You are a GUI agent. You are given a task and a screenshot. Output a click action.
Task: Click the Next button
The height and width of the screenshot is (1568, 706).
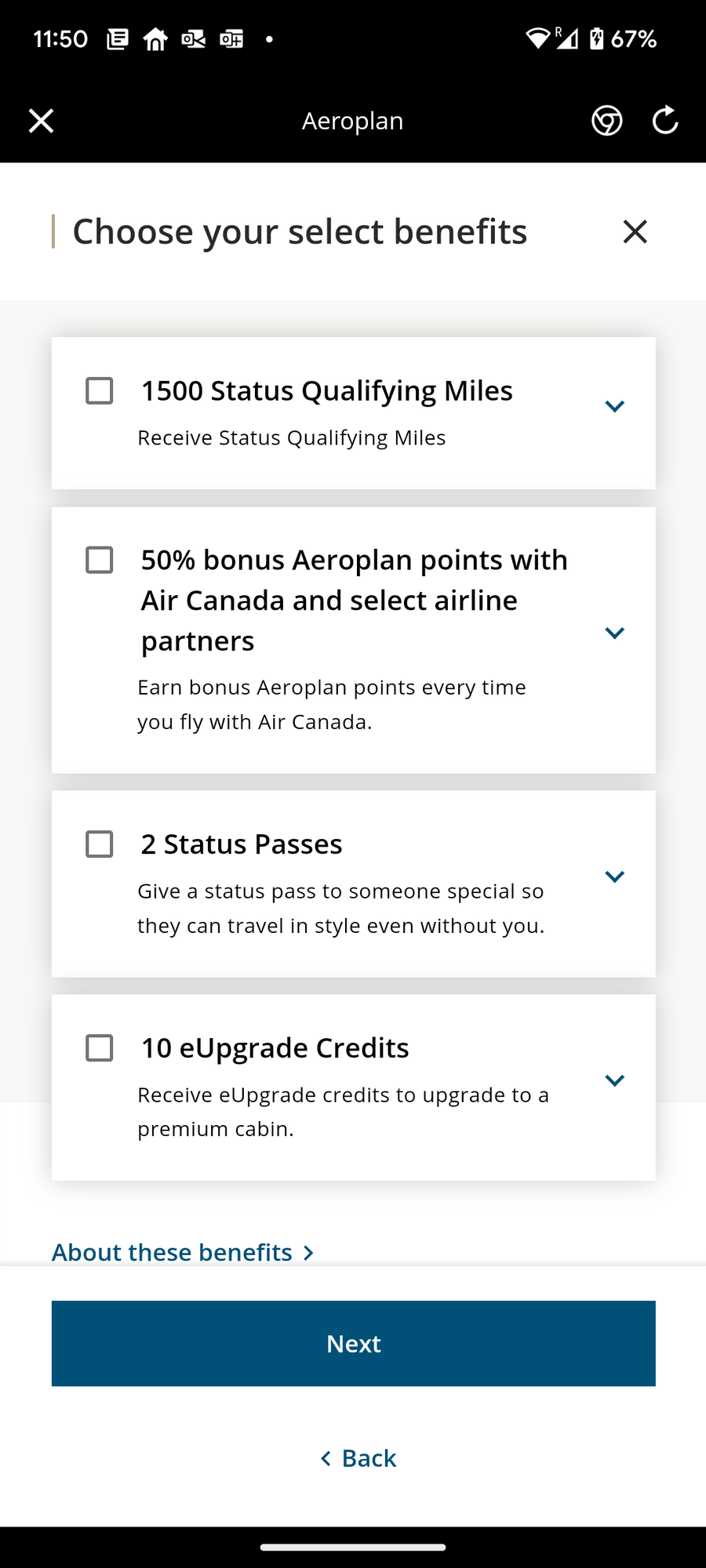pyautogui.click(x=354, y=1344)
